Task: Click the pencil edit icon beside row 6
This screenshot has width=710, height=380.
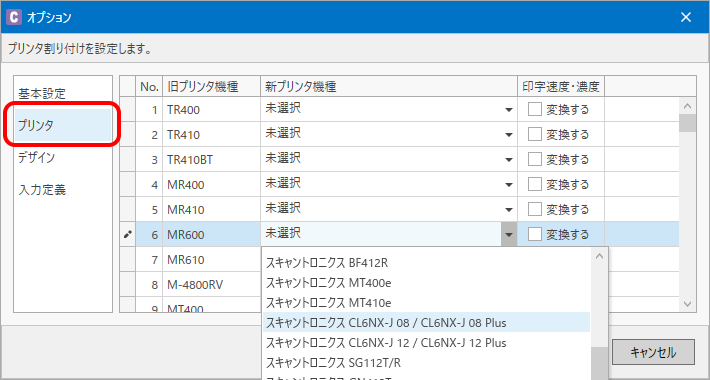Action: (x=128, y=235)
